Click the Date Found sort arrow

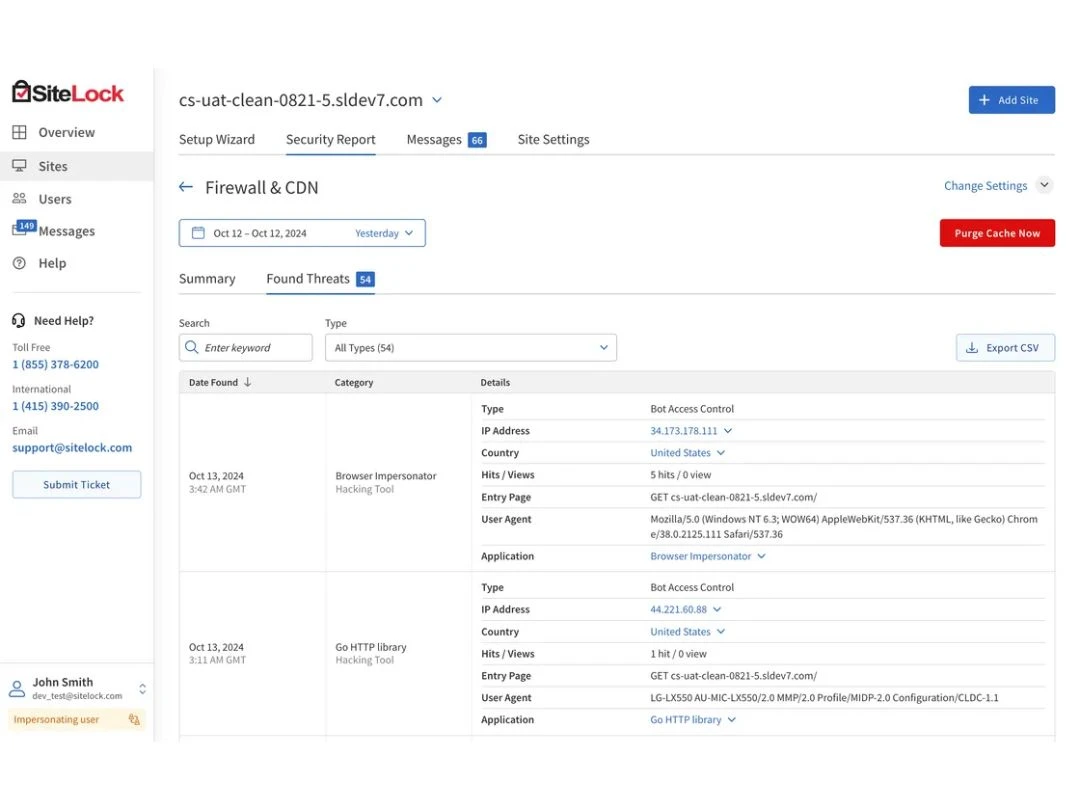click(x=247, y=382)
